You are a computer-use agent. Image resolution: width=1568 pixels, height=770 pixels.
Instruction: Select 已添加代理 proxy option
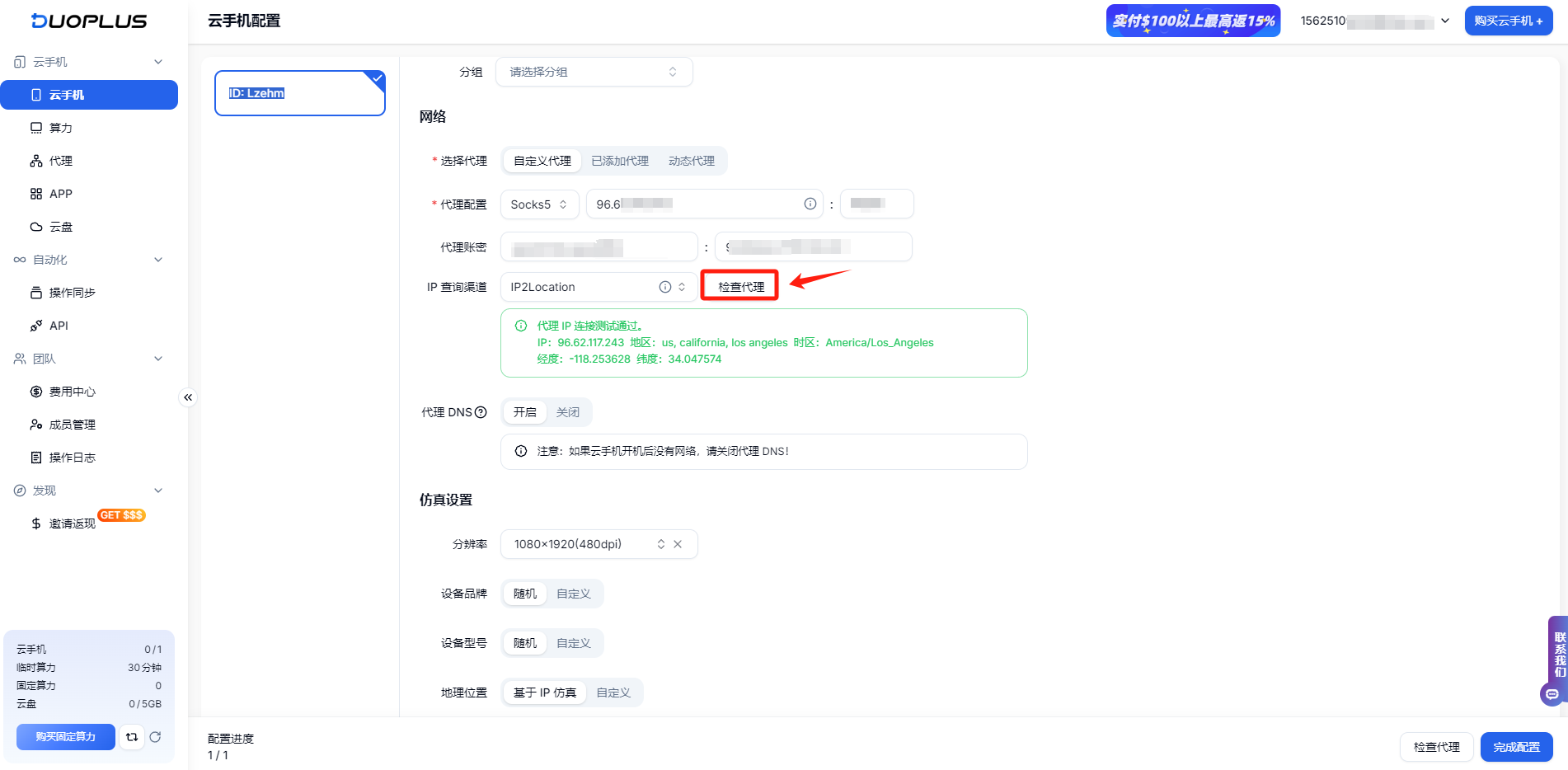(x=620, y=161)
